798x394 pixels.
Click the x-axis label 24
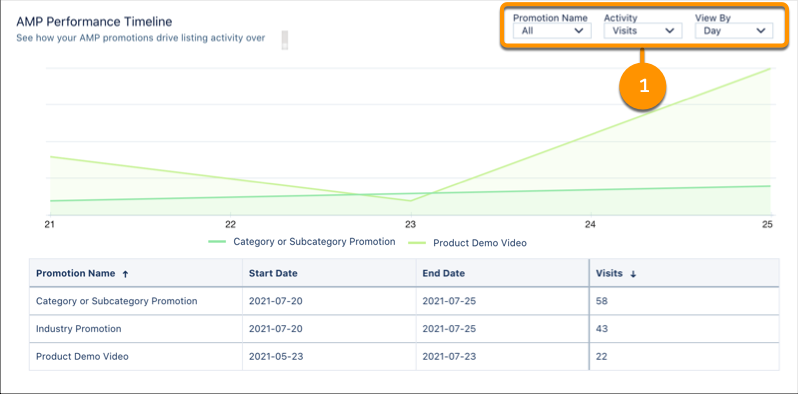click(590, 224)
